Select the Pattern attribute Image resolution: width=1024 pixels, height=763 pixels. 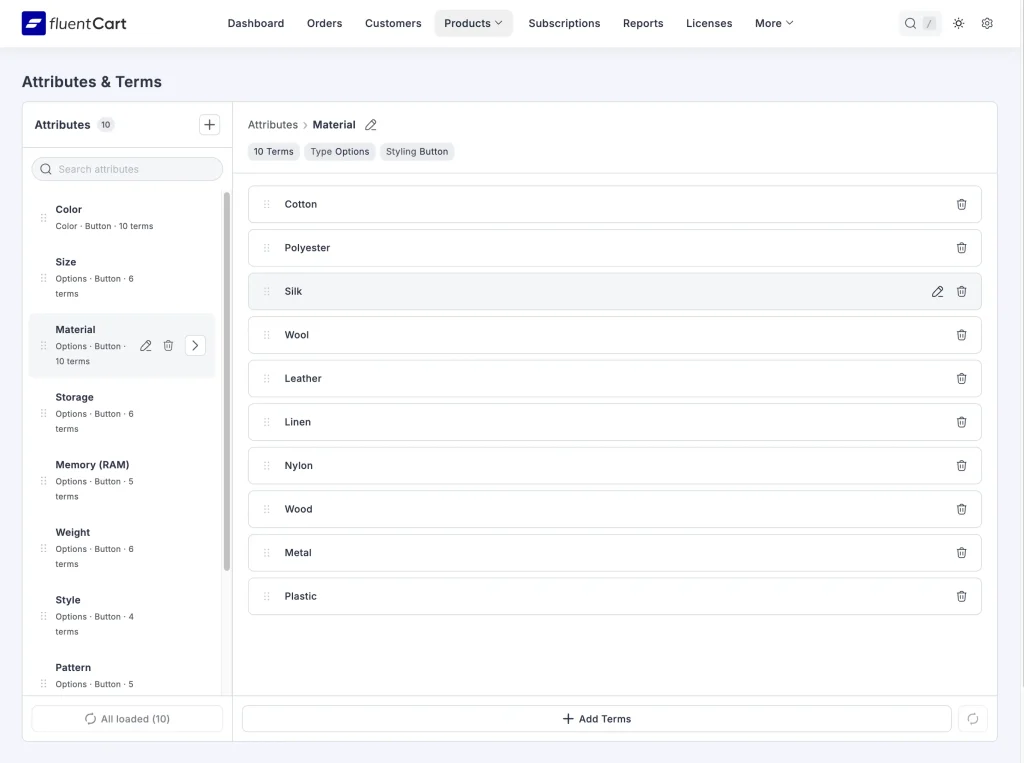[x=122, y=675]
